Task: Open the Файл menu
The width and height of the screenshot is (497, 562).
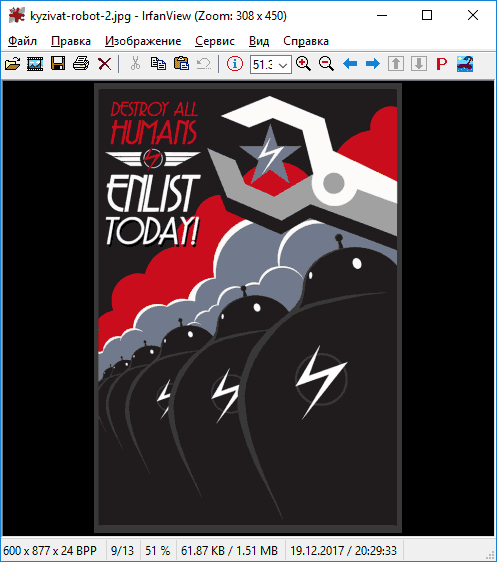Action: 22,41
